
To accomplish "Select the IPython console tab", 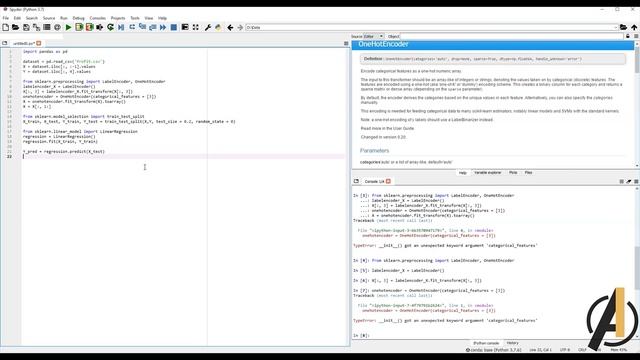I will (486, 343).
